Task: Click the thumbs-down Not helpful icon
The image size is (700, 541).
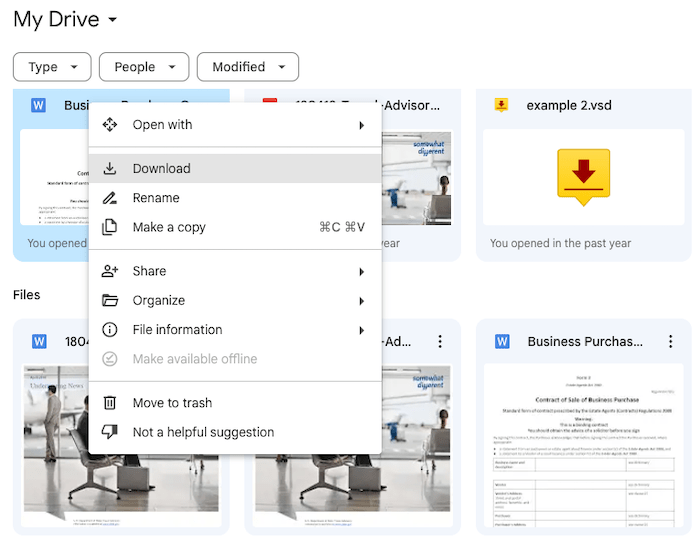Action: point(110,432)
